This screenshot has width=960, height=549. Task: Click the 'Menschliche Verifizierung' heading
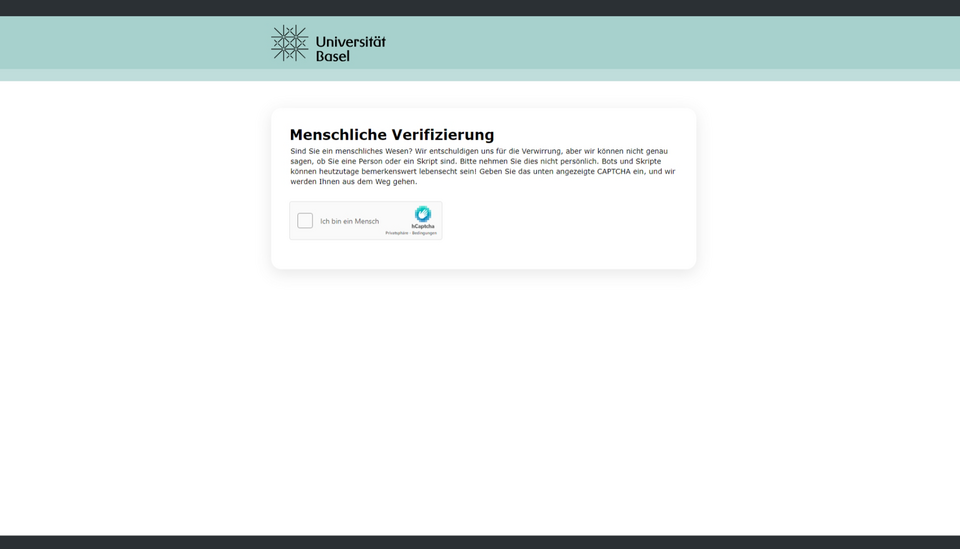[391, 135]
